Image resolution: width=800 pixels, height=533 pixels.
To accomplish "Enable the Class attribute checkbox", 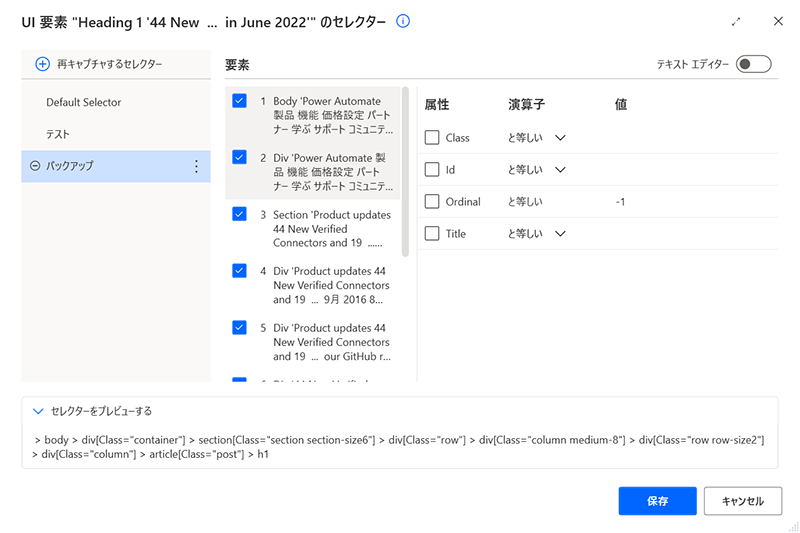I will pyautogui.click(x=432, y=138).
